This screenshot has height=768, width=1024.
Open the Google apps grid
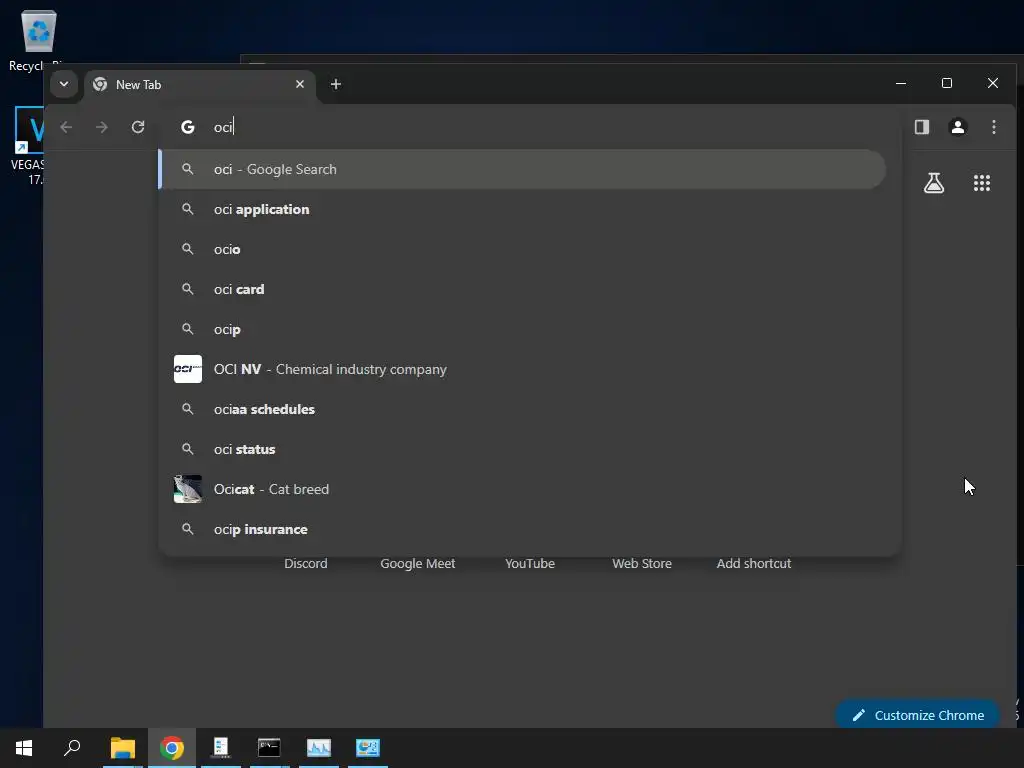(982, 183)
